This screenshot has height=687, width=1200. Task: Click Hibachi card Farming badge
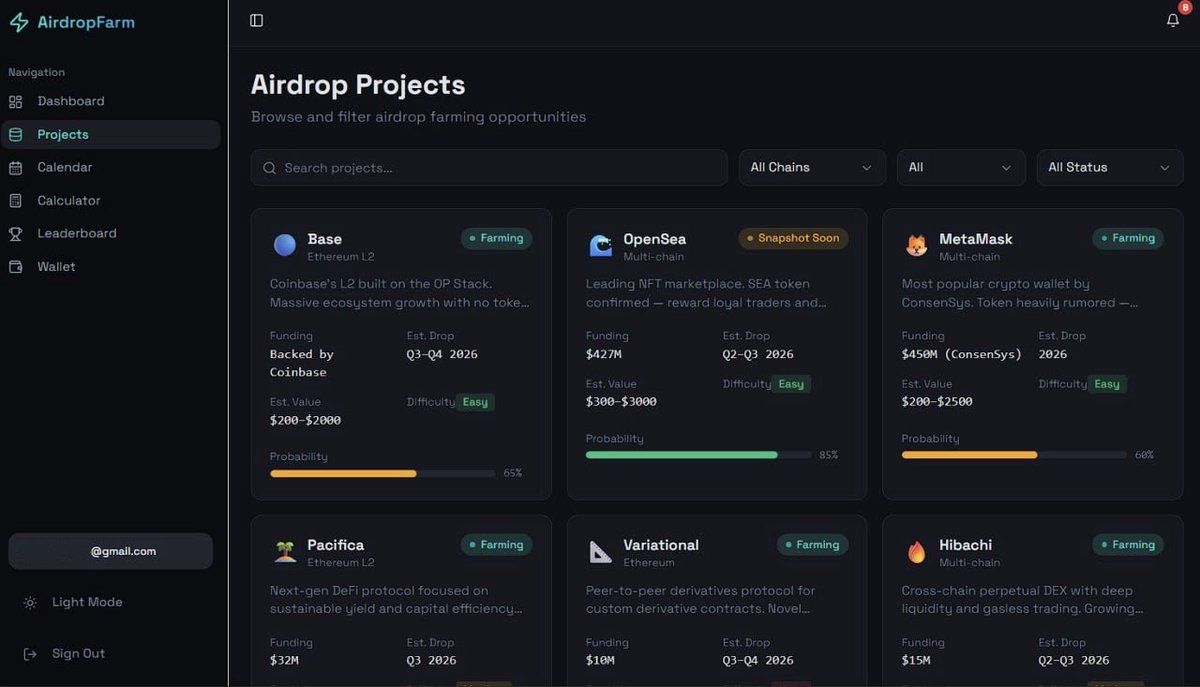tap(1128, 545)
